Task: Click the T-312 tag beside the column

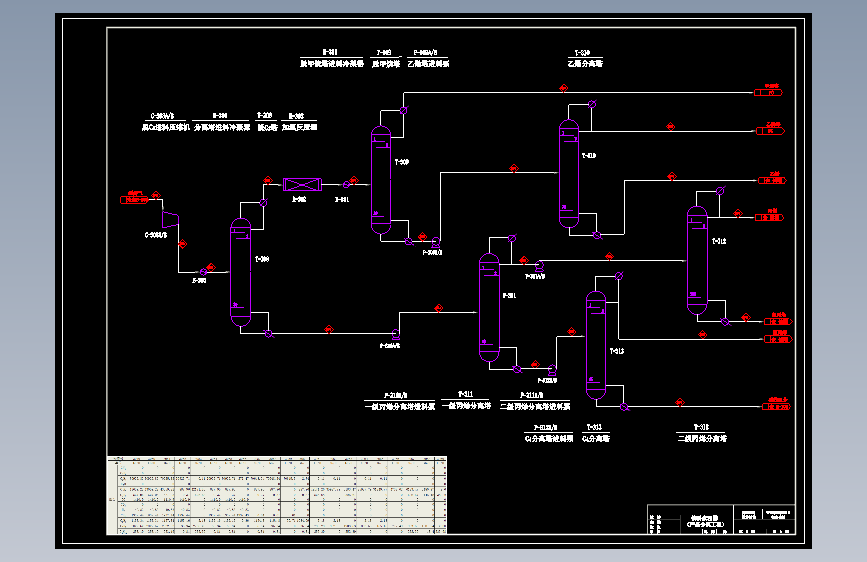Action: coord(719,241)
